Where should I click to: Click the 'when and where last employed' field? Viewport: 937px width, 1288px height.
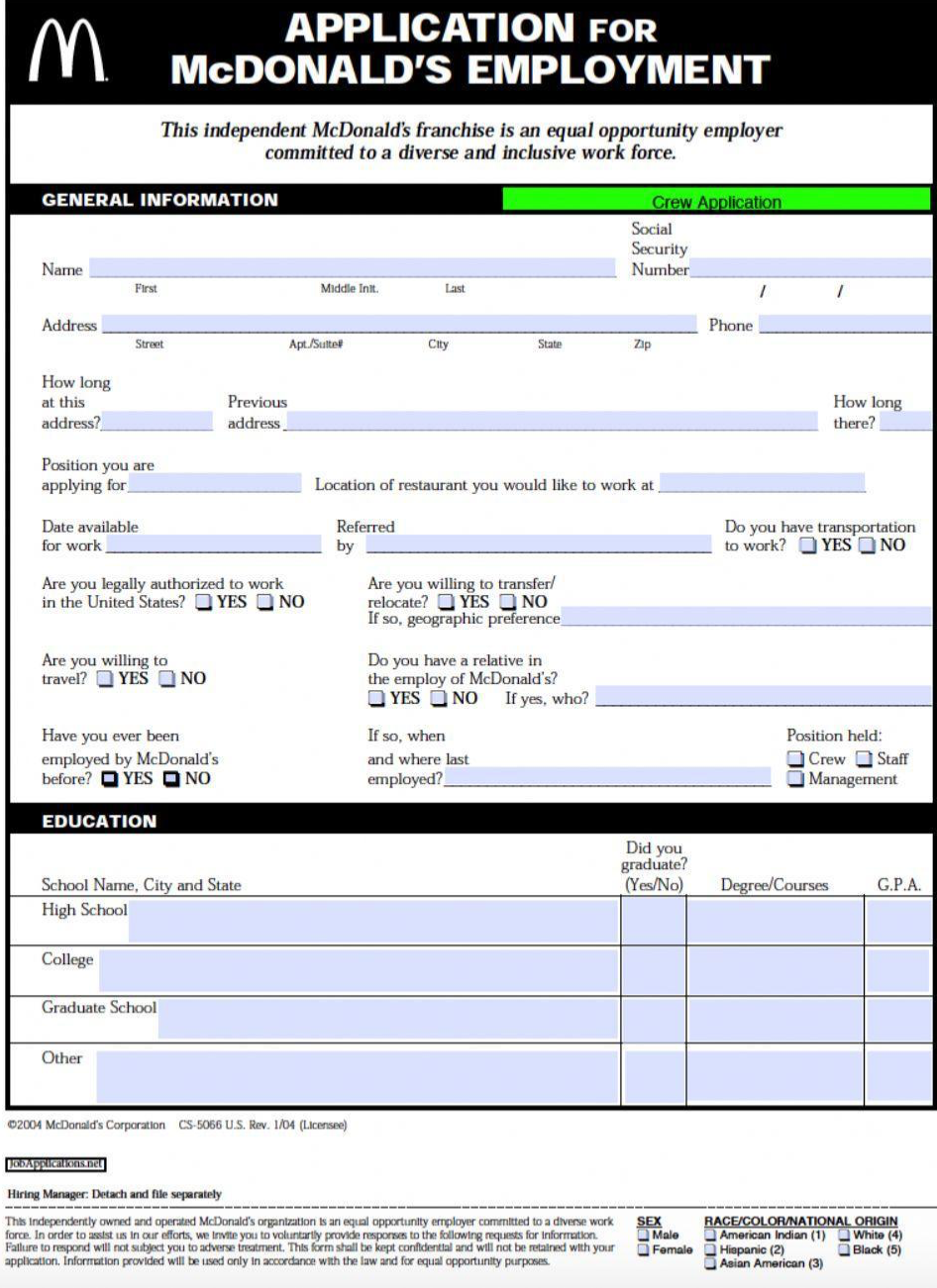coord(606,778)
